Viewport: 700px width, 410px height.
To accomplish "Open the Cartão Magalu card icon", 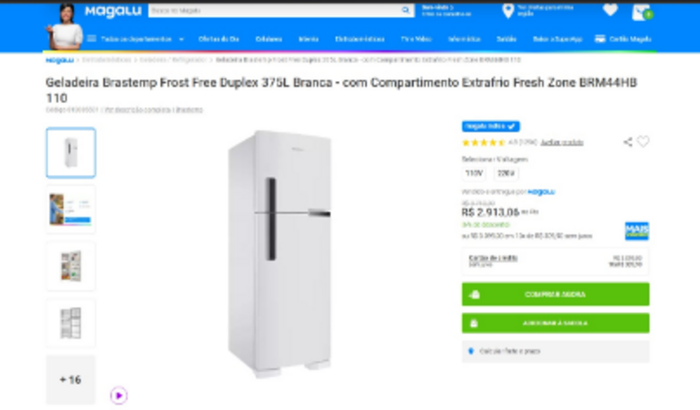I will point(600,39).
